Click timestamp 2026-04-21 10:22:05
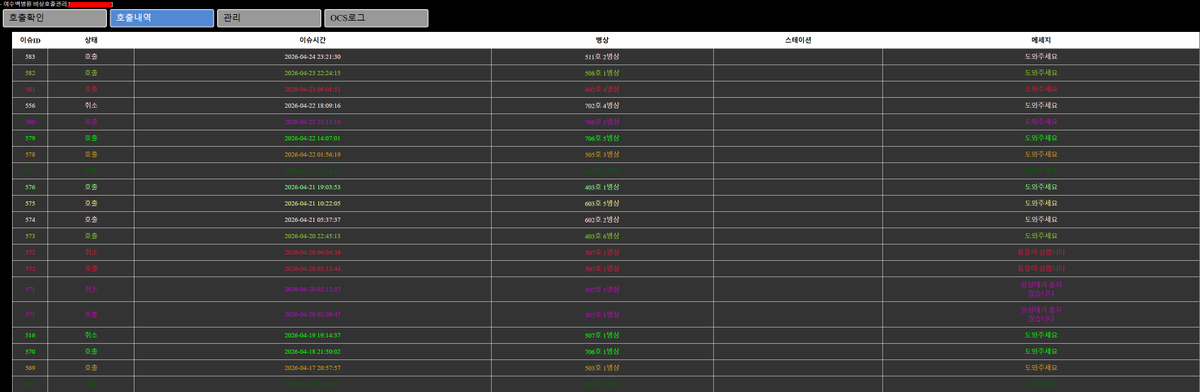Image resolution: width=1200 pixels, height=392 pixels. pyautogui.click(x=313, y=203)
